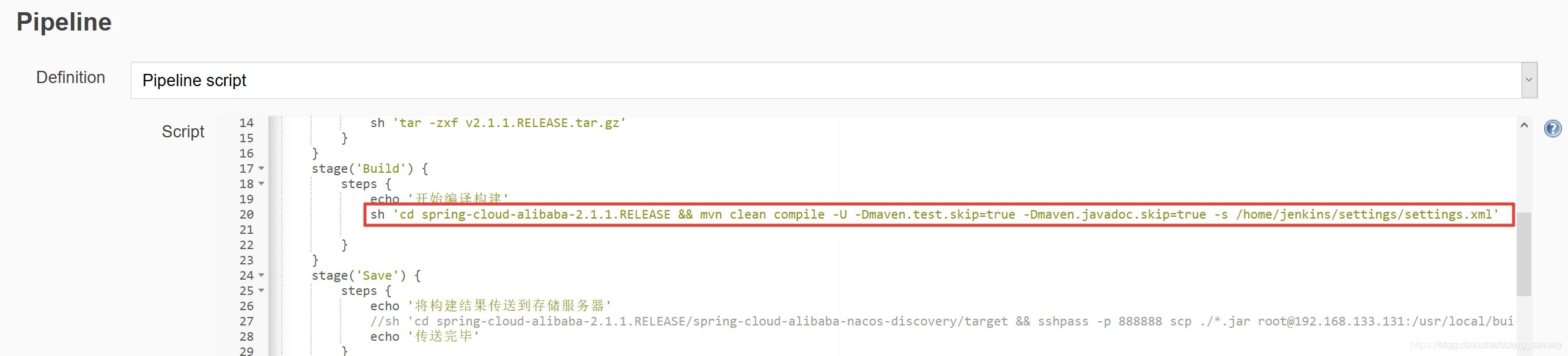Collapse the fold arrow on line 18
This screenshot has height=356, width=1568.
[262, 184]
